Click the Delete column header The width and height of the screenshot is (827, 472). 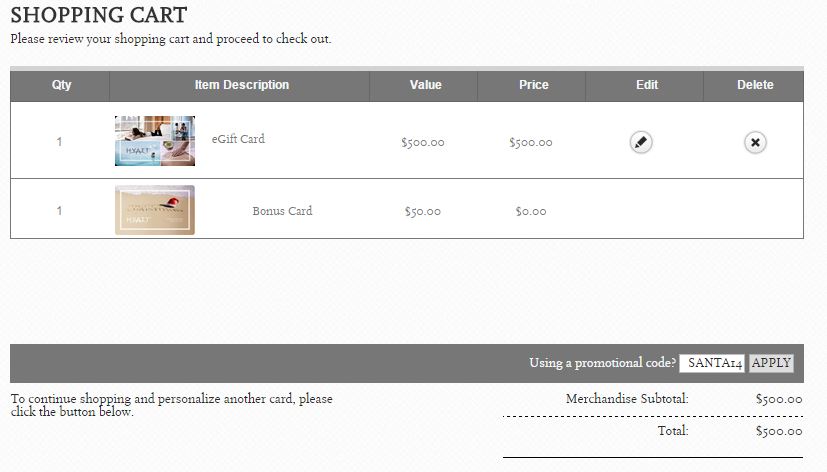coord(755,85)
